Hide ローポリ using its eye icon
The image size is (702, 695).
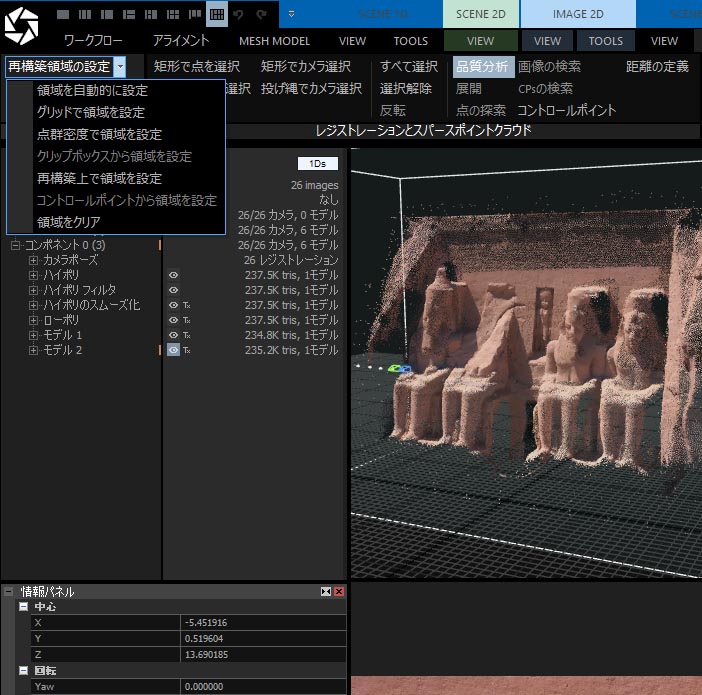coord(173,320)
